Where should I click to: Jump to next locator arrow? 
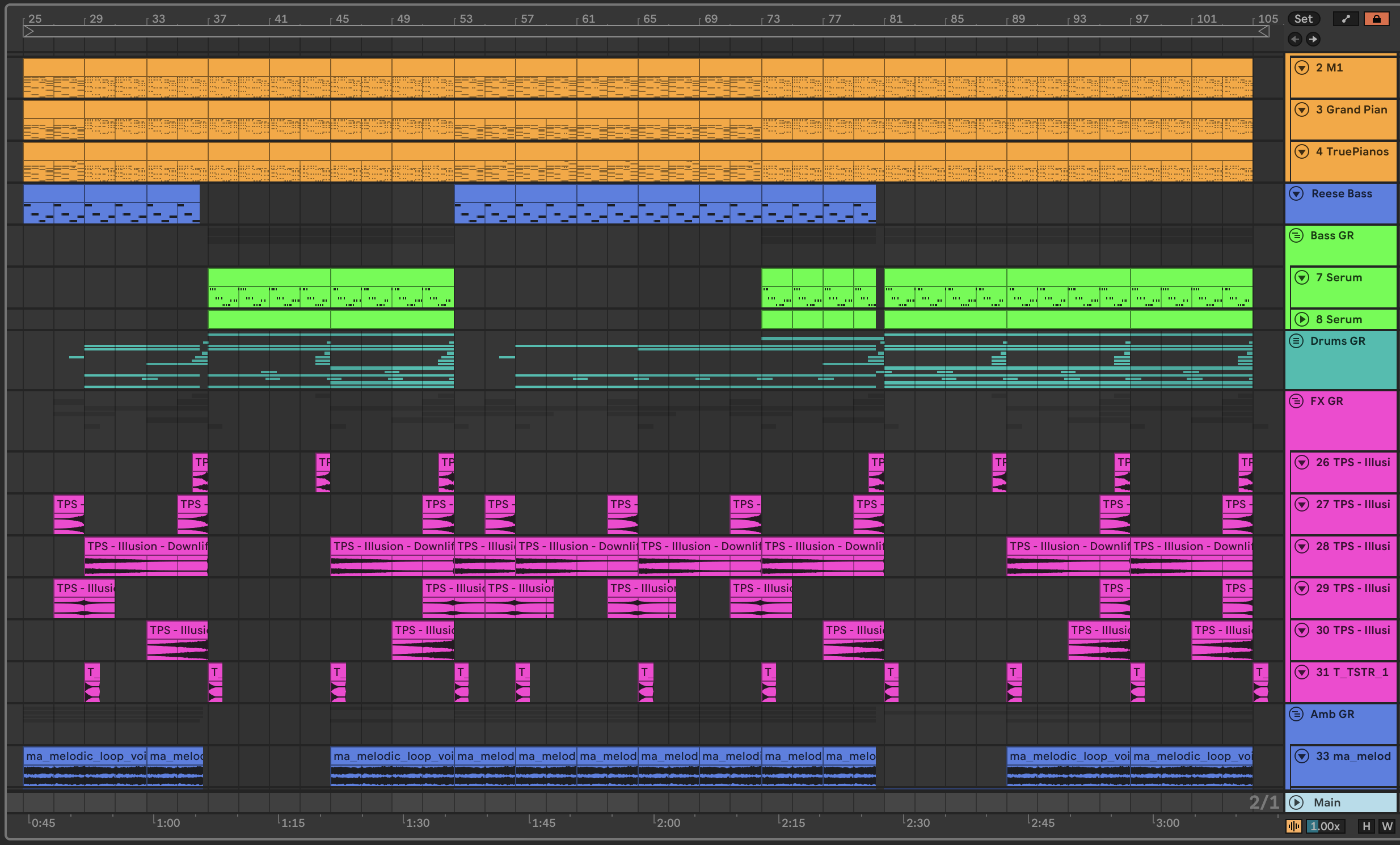click(x=1313, y=39)
